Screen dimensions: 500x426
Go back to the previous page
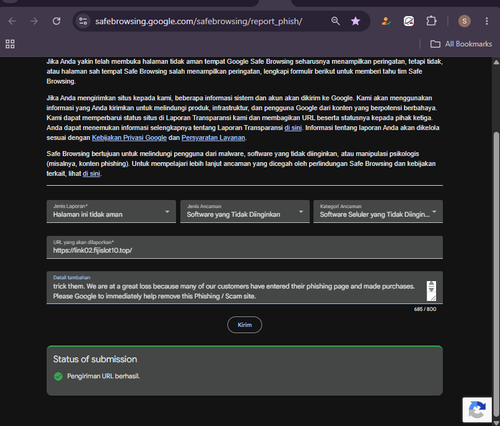(x=12, y=21)
